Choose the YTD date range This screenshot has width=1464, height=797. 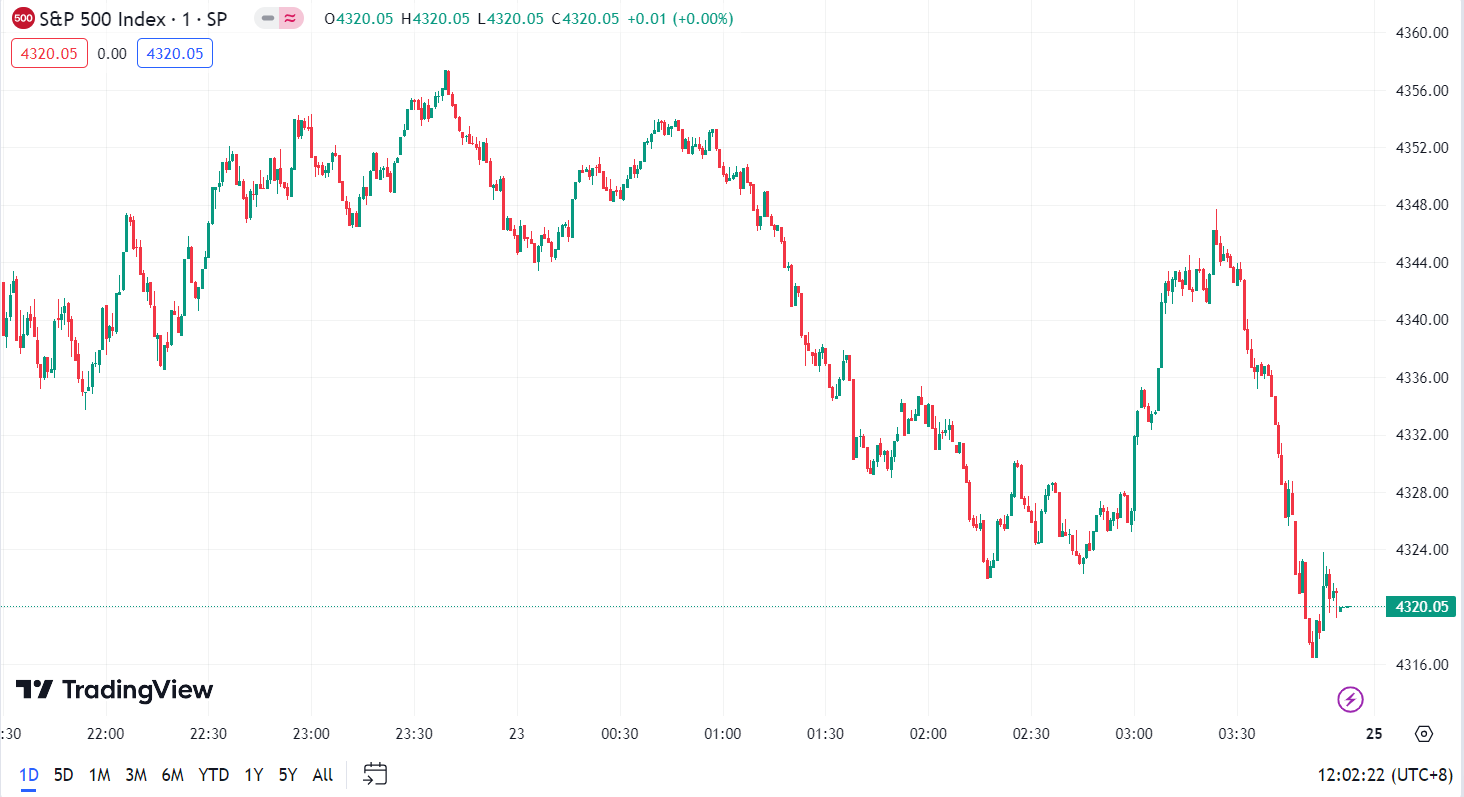tap(213, 774)
